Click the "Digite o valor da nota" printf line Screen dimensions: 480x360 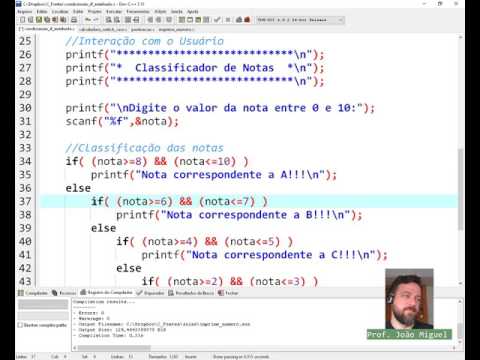point(220,108)
